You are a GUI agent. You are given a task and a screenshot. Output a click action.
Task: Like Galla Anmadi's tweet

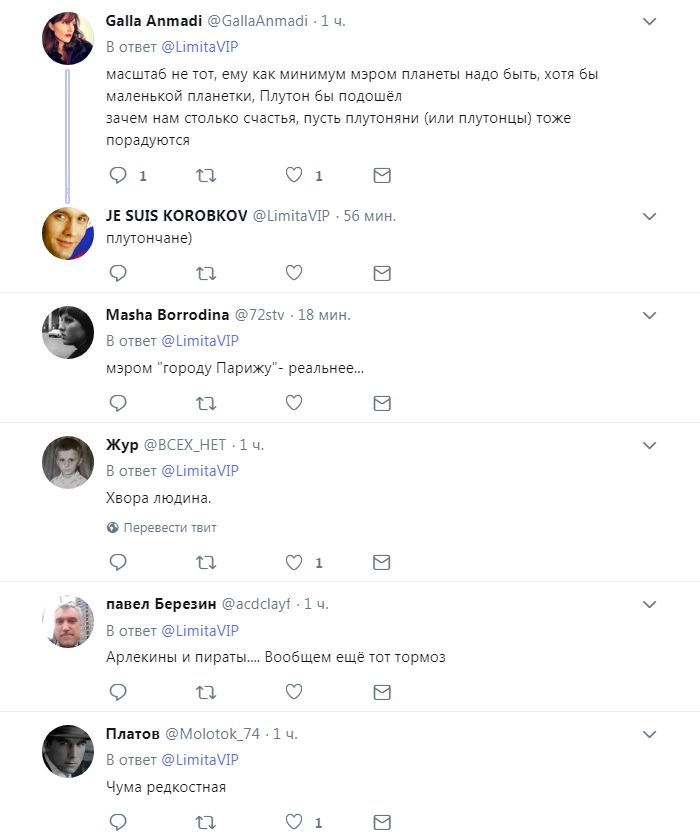[294, 175]
